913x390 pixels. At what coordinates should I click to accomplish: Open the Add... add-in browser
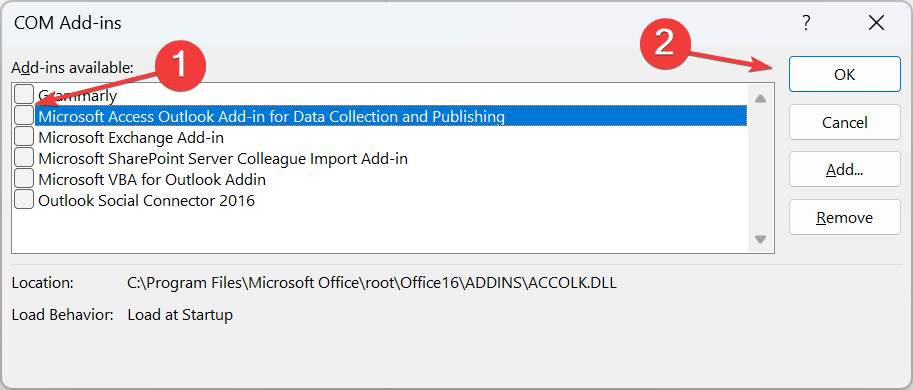[844, 169]
